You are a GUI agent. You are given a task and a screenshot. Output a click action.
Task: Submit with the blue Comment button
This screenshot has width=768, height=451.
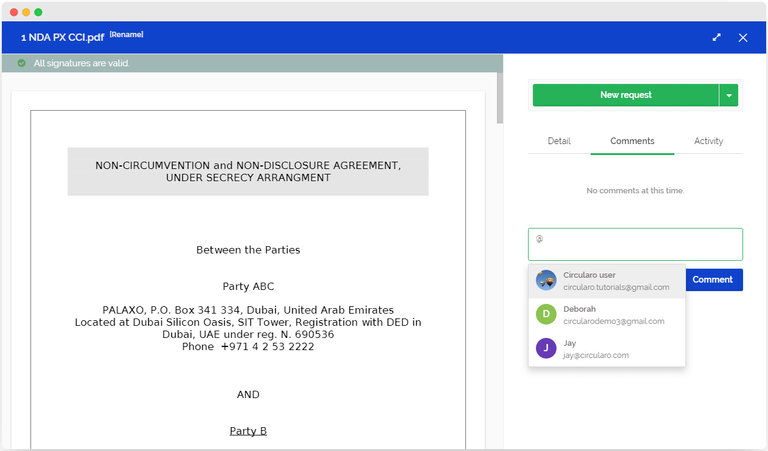click(713, 280)
